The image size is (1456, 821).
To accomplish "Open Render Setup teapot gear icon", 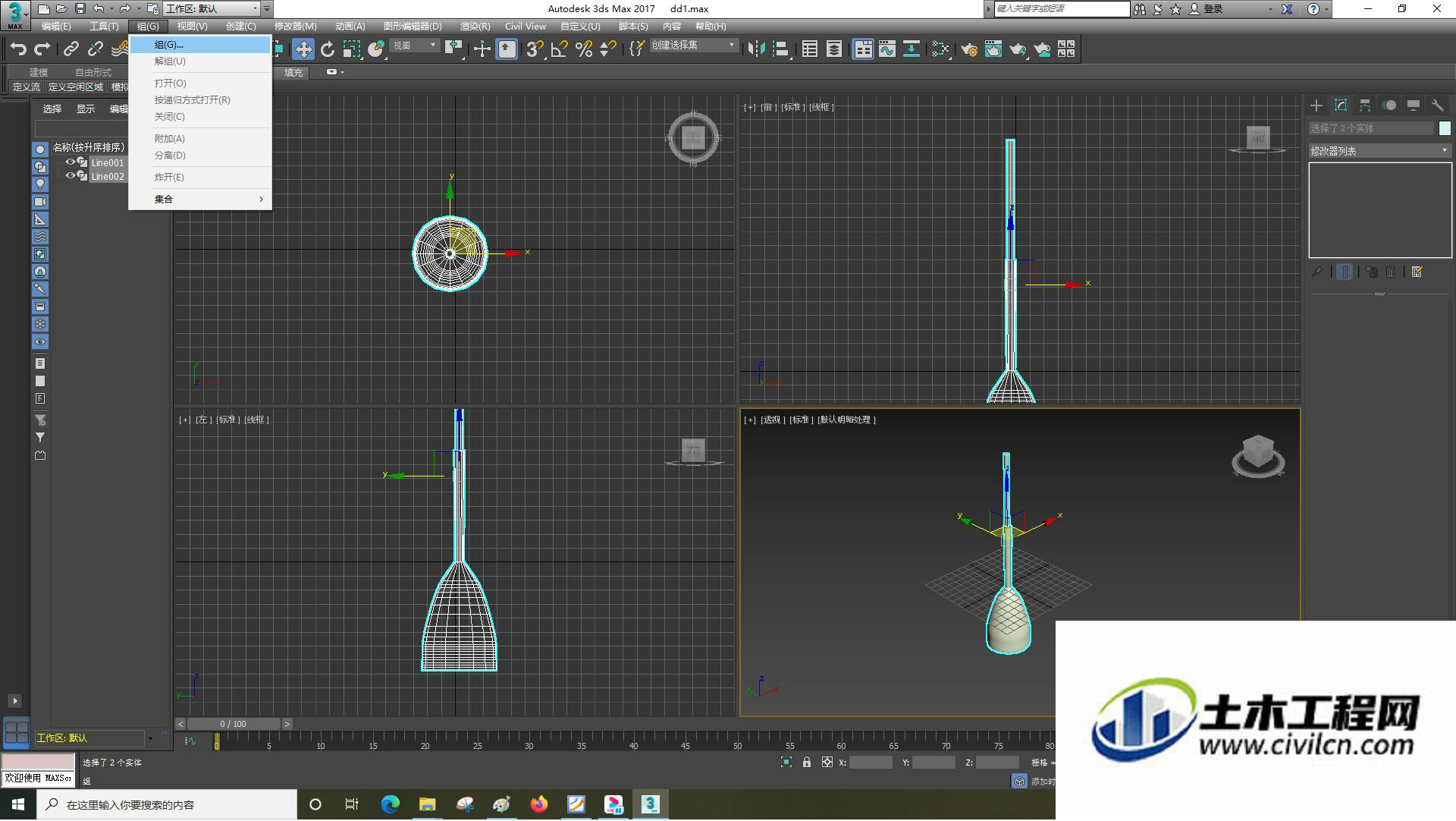I will click(x=969, y=49).
